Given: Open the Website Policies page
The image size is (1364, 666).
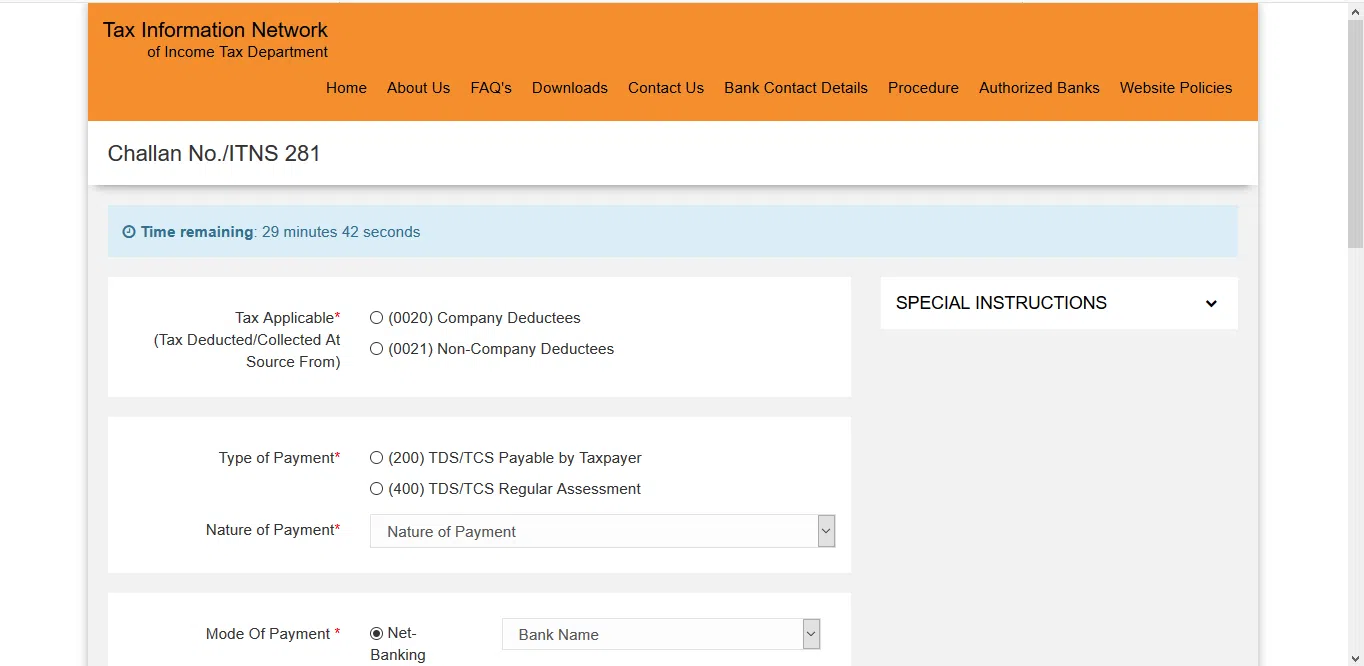Looking at the screenshot, I should click(x=1176, y=88).
